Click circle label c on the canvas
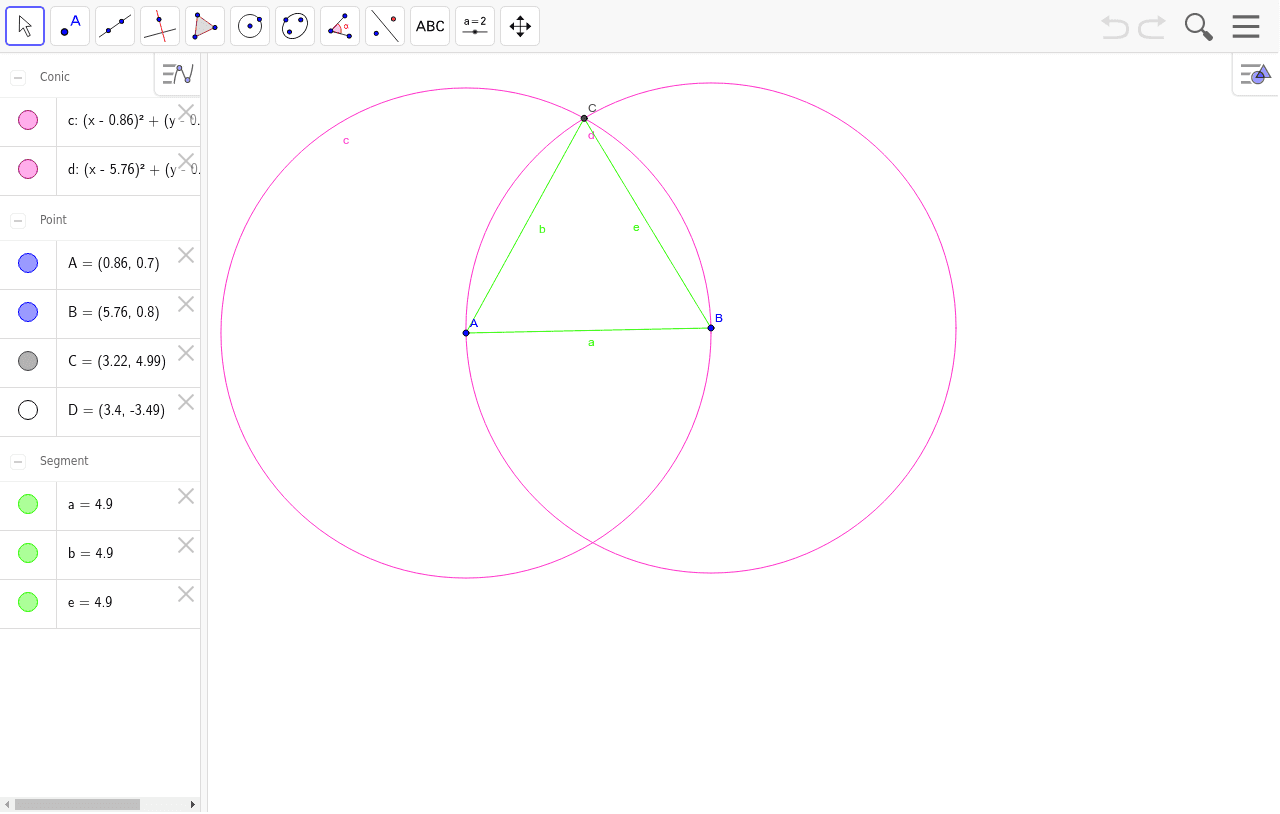This screenshot has width=1280, height=814. tap(346, 140)
